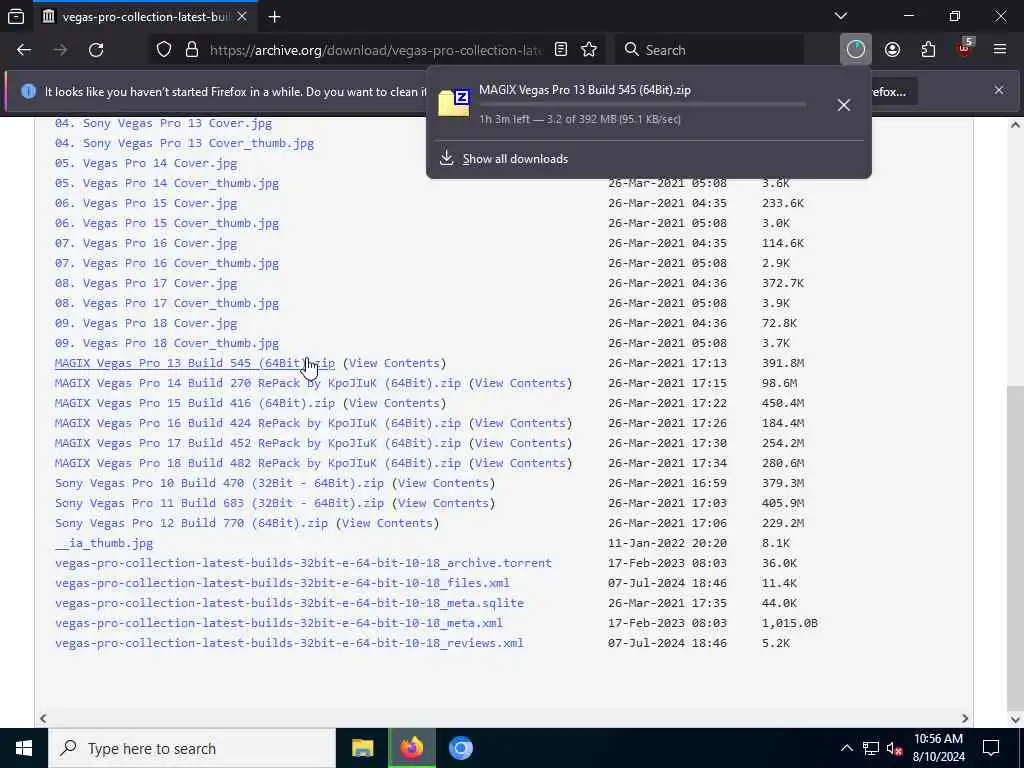Click the muted volume tray icon
The image size is (1024, 768).
pyautogui.click(x=895, y=748)
